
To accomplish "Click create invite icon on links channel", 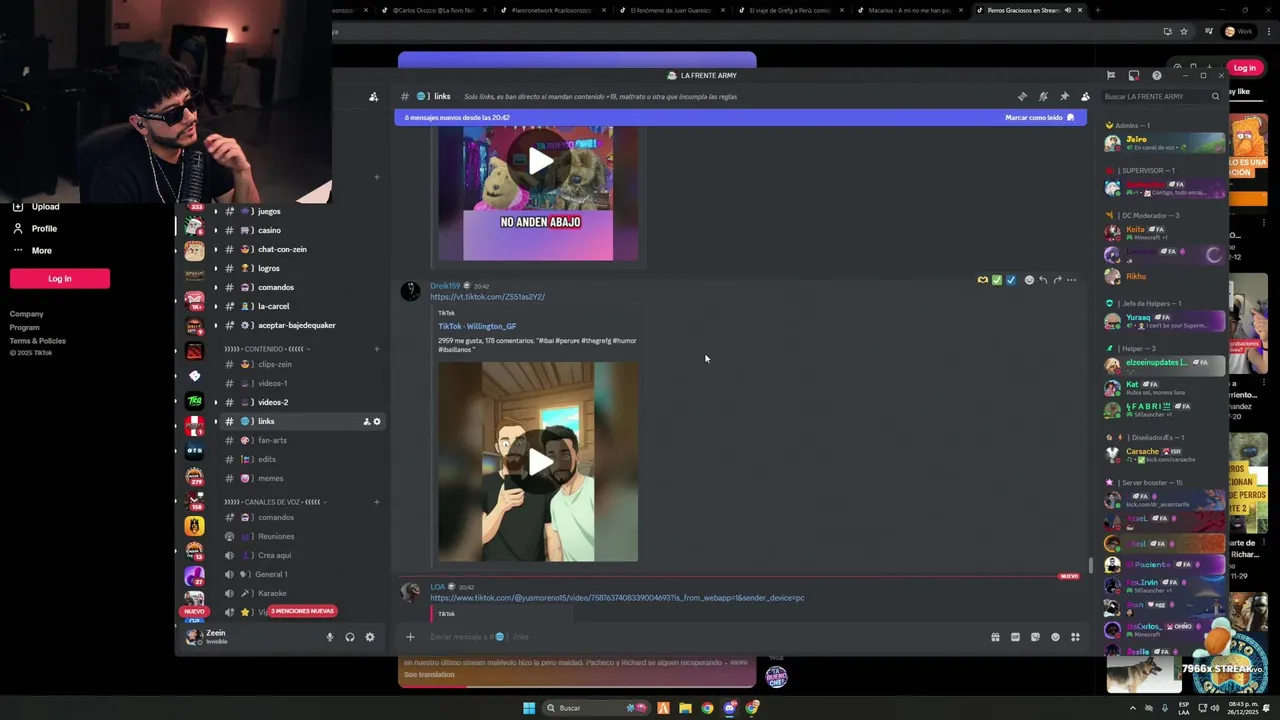I will pyautogui.click(x=367, y=421).
